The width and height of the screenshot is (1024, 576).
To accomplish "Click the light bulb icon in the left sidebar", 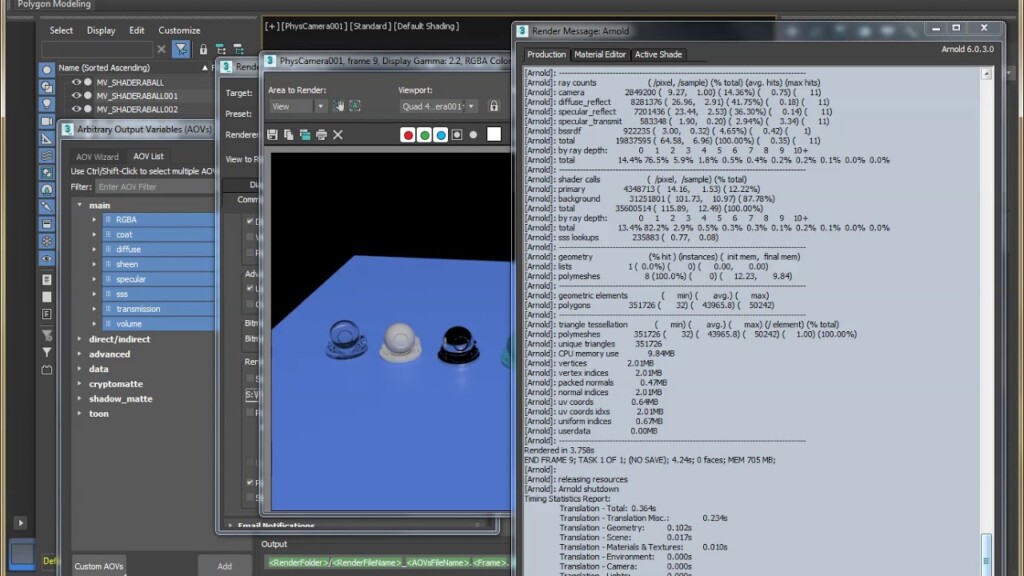I will pyautogui.click(x=46, y=101).
